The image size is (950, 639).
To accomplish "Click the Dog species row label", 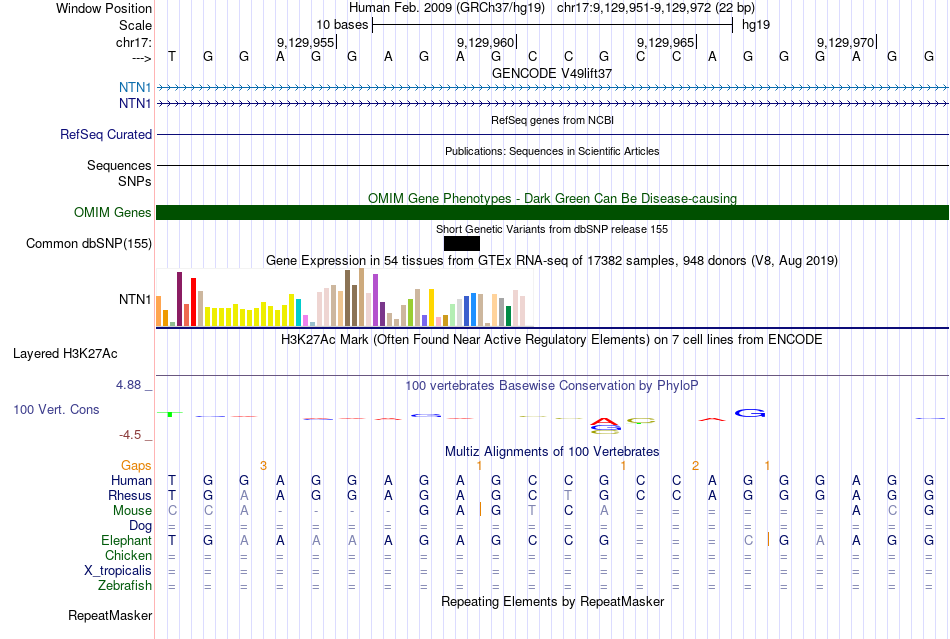I will tap(141, 526).
